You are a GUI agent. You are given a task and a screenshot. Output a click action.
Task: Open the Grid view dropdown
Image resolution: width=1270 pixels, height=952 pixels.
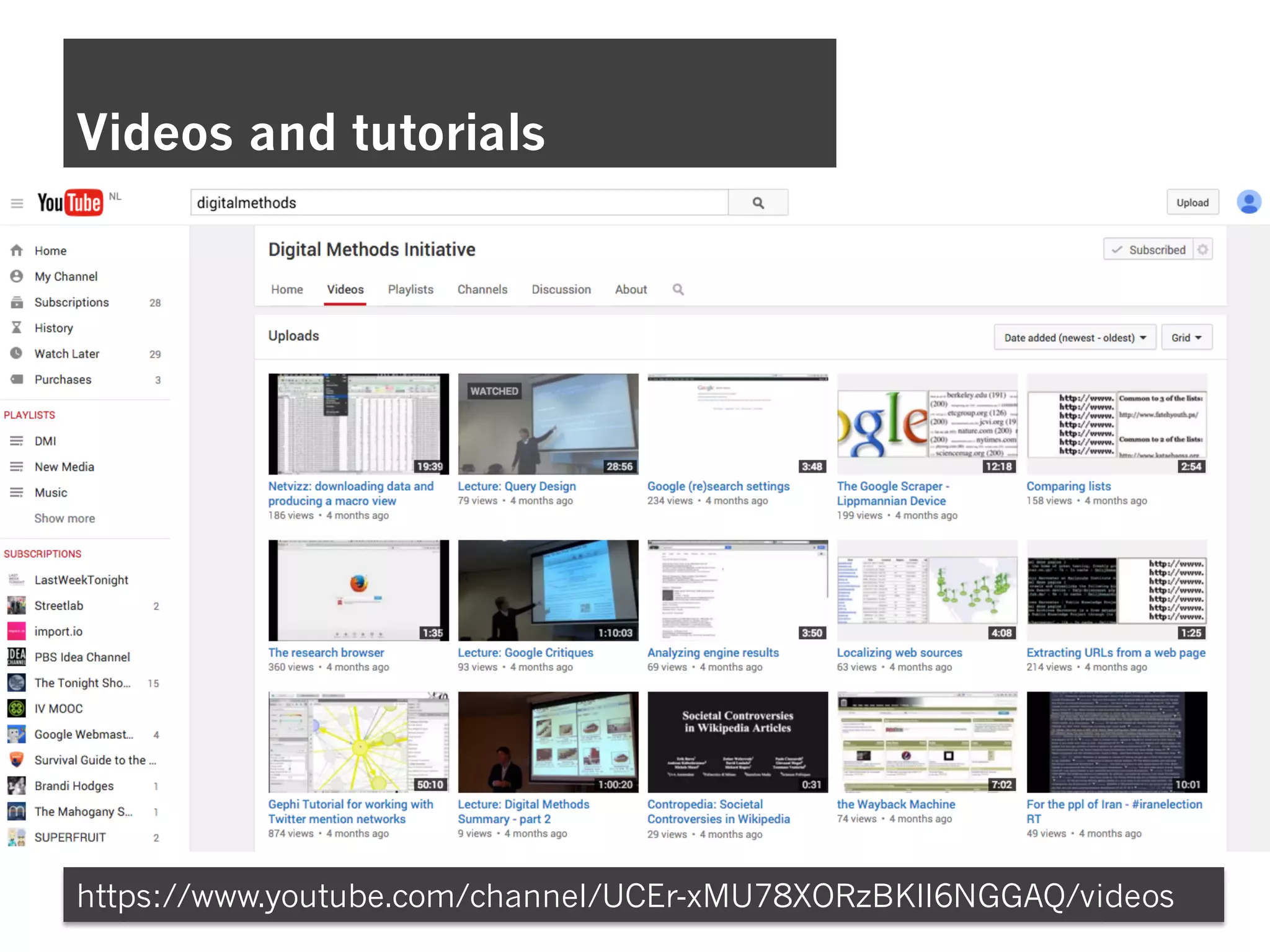click(x=1186, y=338)
